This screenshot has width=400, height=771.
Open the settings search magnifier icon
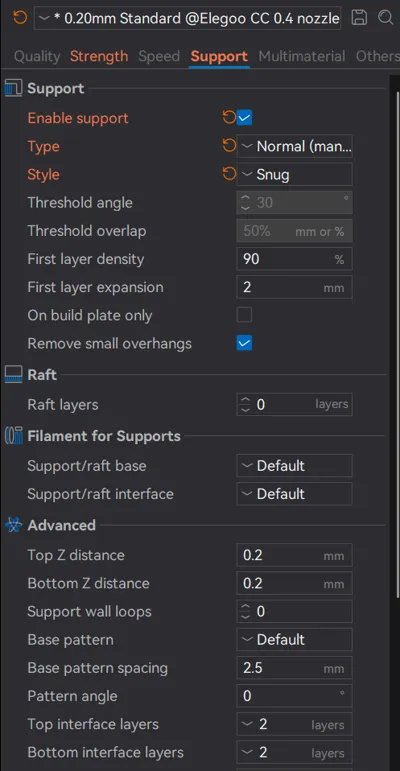[x=386, y=18]
